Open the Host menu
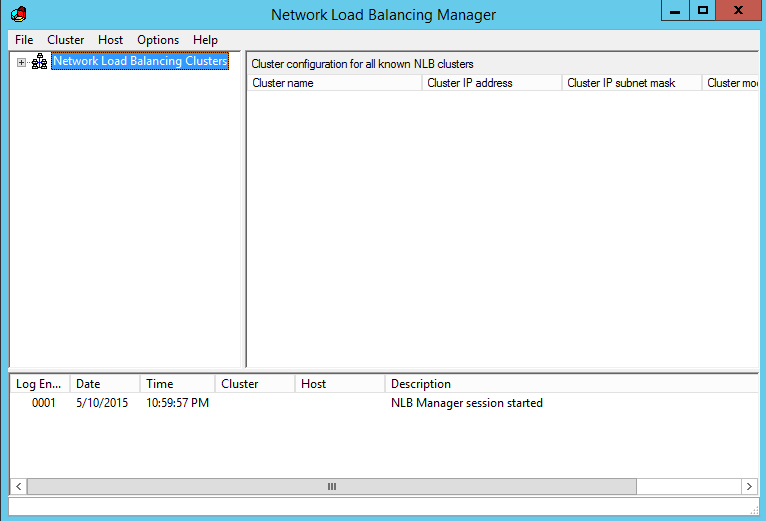 coord(111,40)
